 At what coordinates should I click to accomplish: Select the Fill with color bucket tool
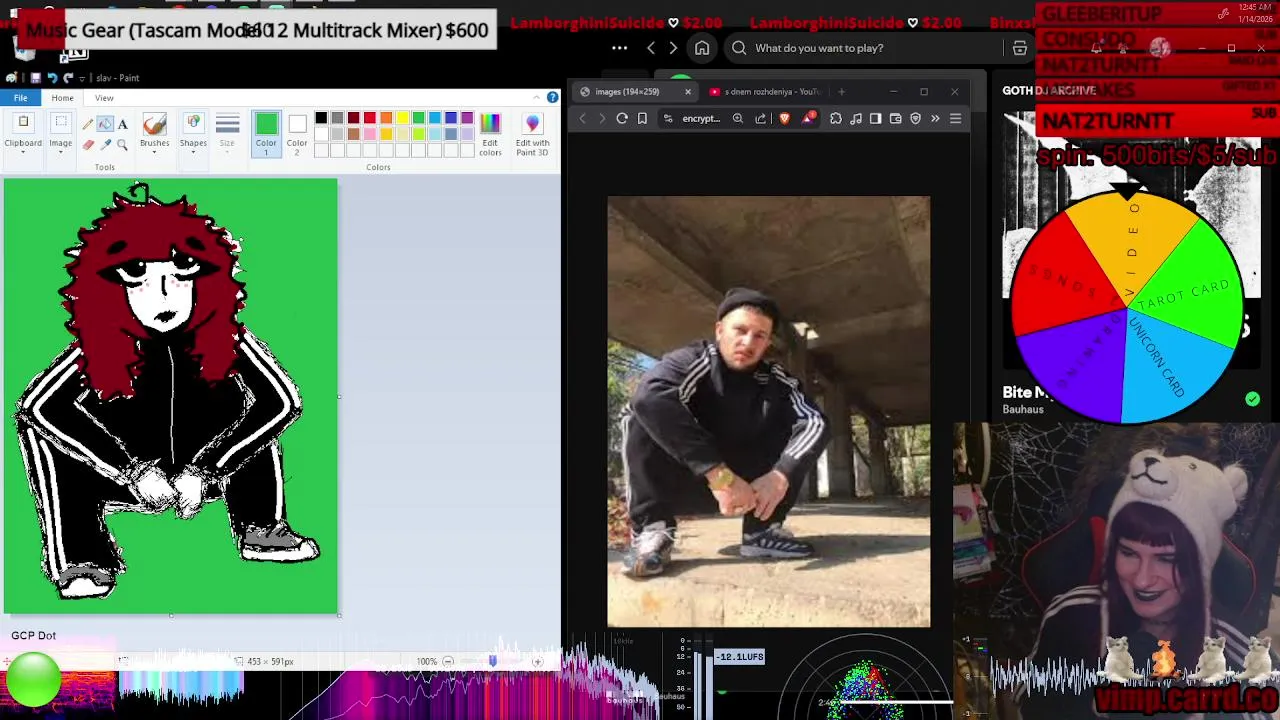(105, 124)
